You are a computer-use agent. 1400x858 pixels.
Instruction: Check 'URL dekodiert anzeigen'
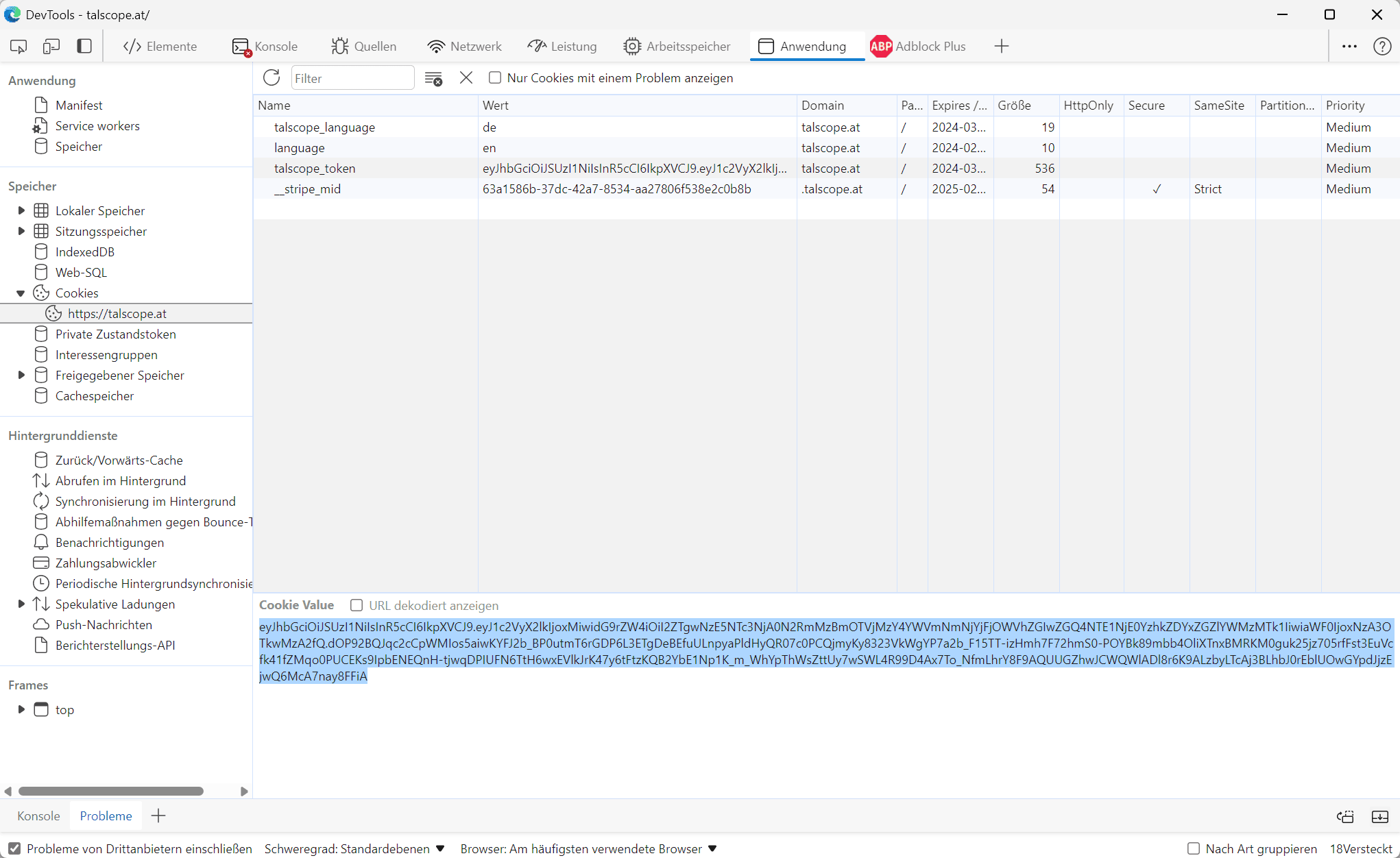pos(357,605)
